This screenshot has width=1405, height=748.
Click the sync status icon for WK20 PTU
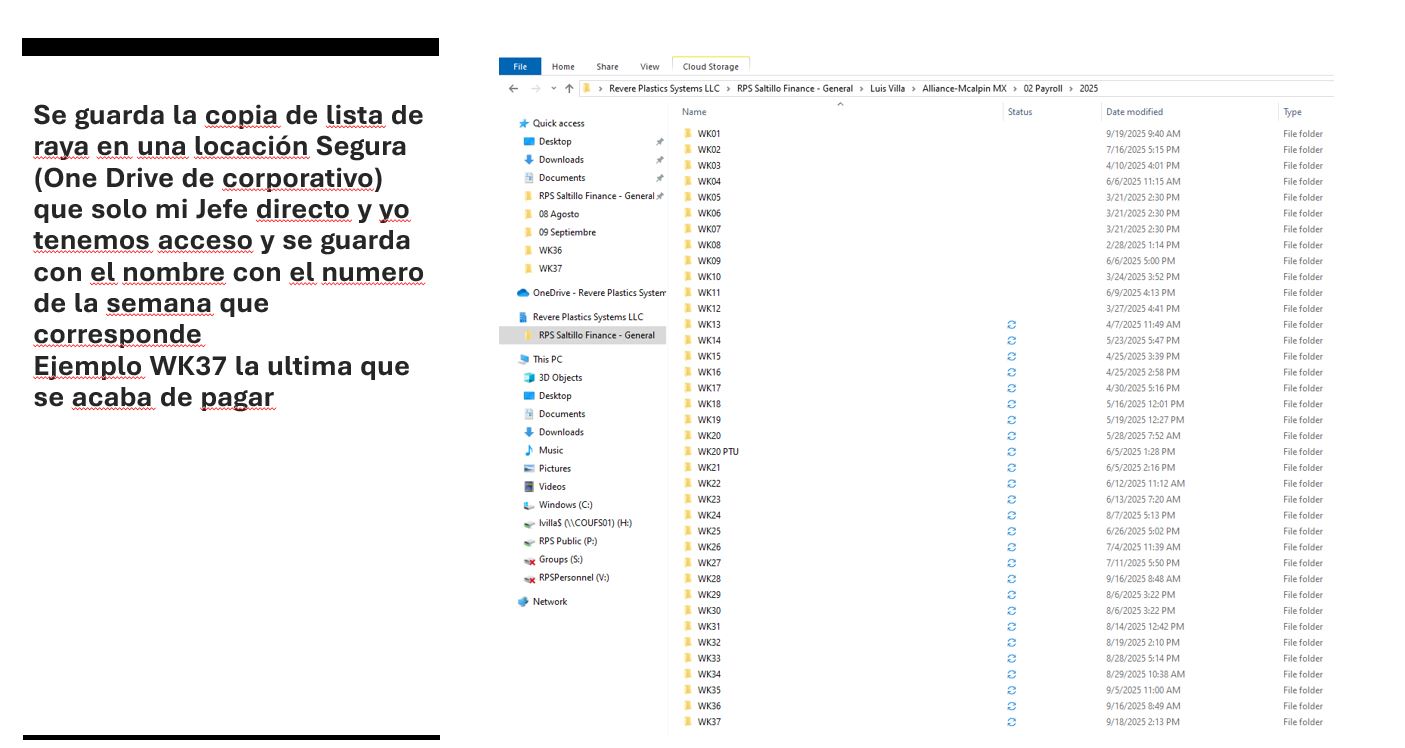pyautogui.click(x=1012, y=452)
